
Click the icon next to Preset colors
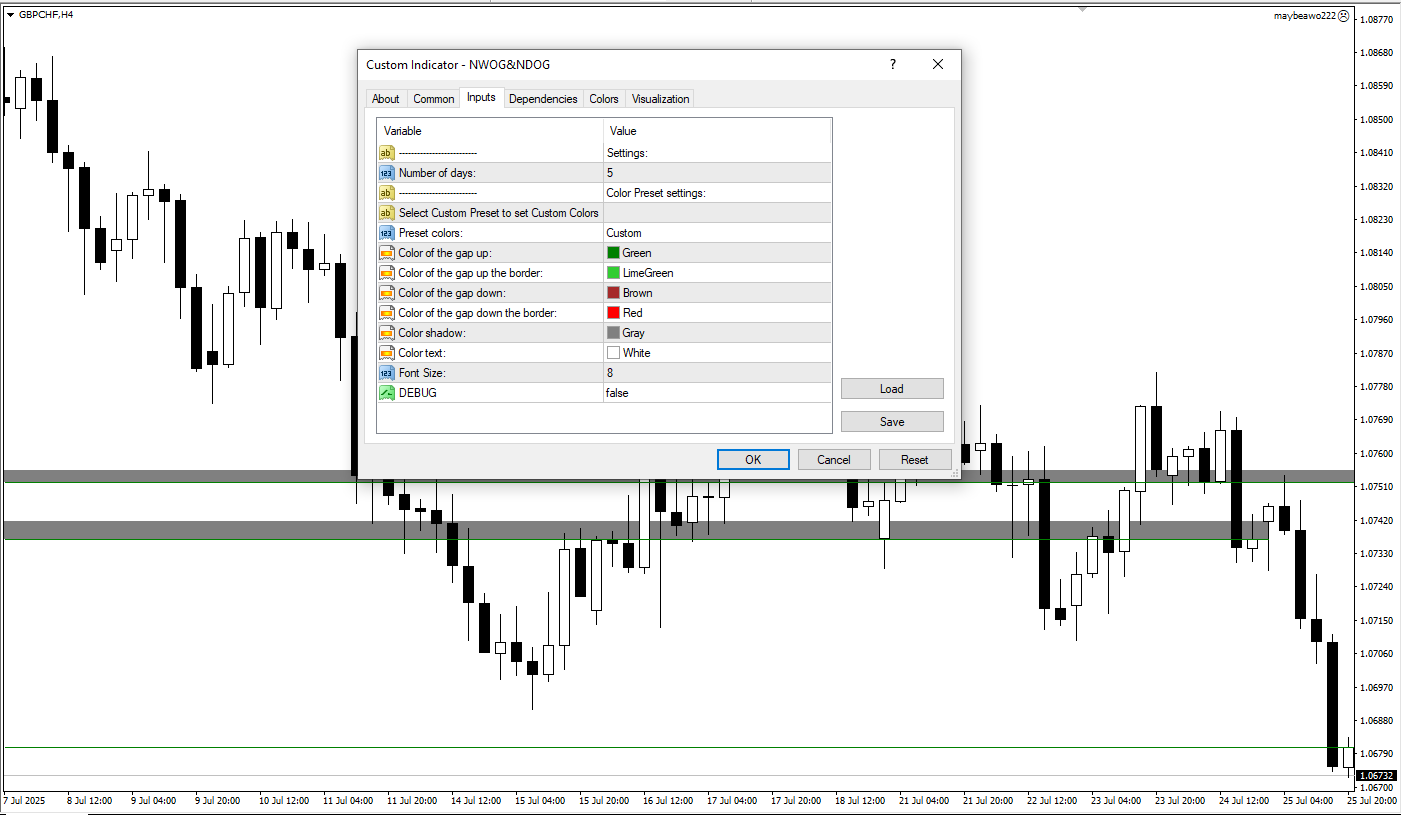point(387,233)
